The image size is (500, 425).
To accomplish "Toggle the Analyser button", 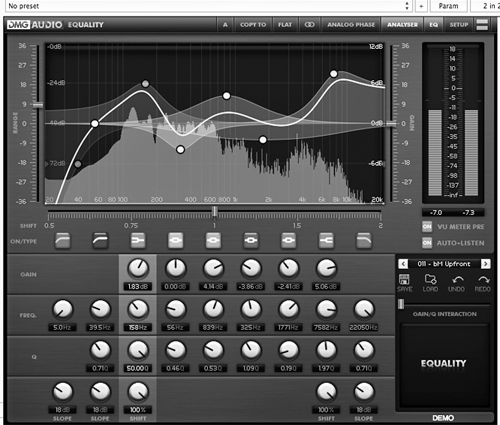I will click(402, 25).
